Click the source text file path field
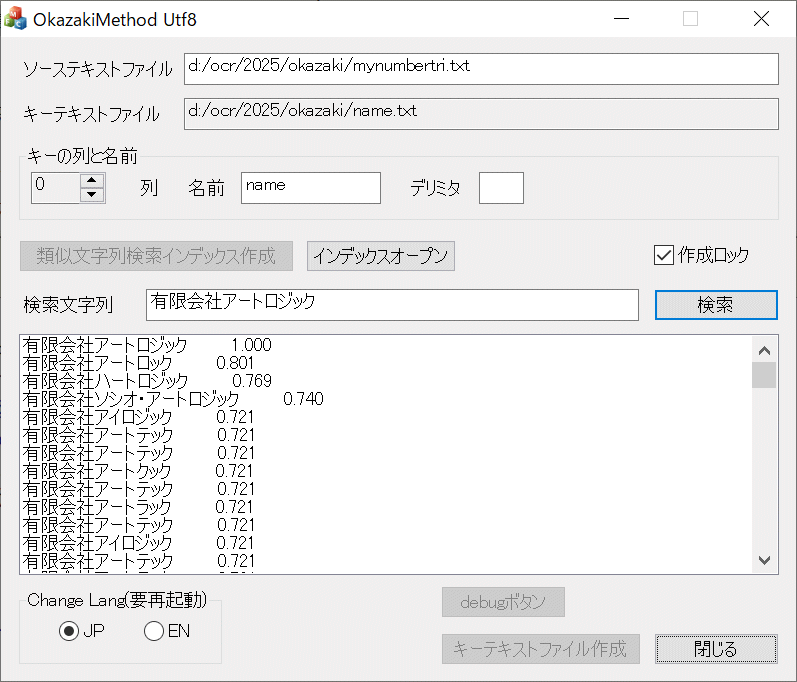This screenshot has width=797, height=682. [x=481, y=69]
